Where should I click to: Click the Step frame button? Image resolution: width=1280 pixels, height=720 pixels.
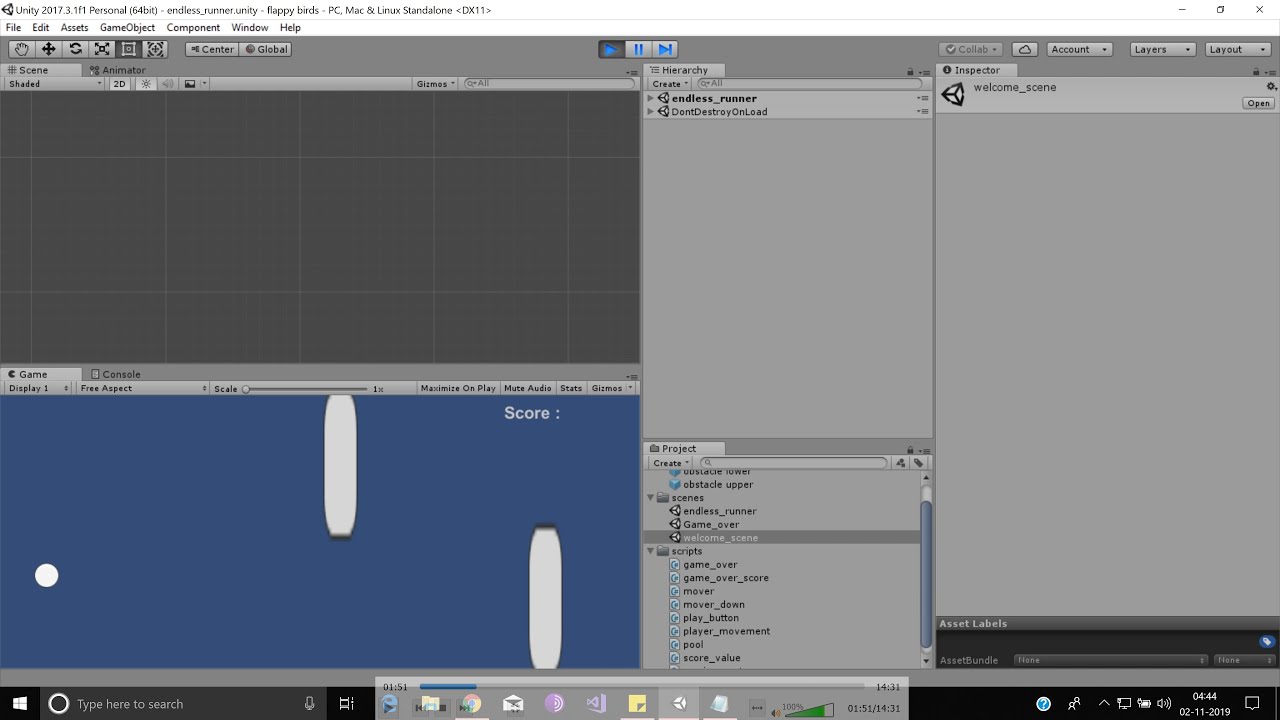pos(665,49)
